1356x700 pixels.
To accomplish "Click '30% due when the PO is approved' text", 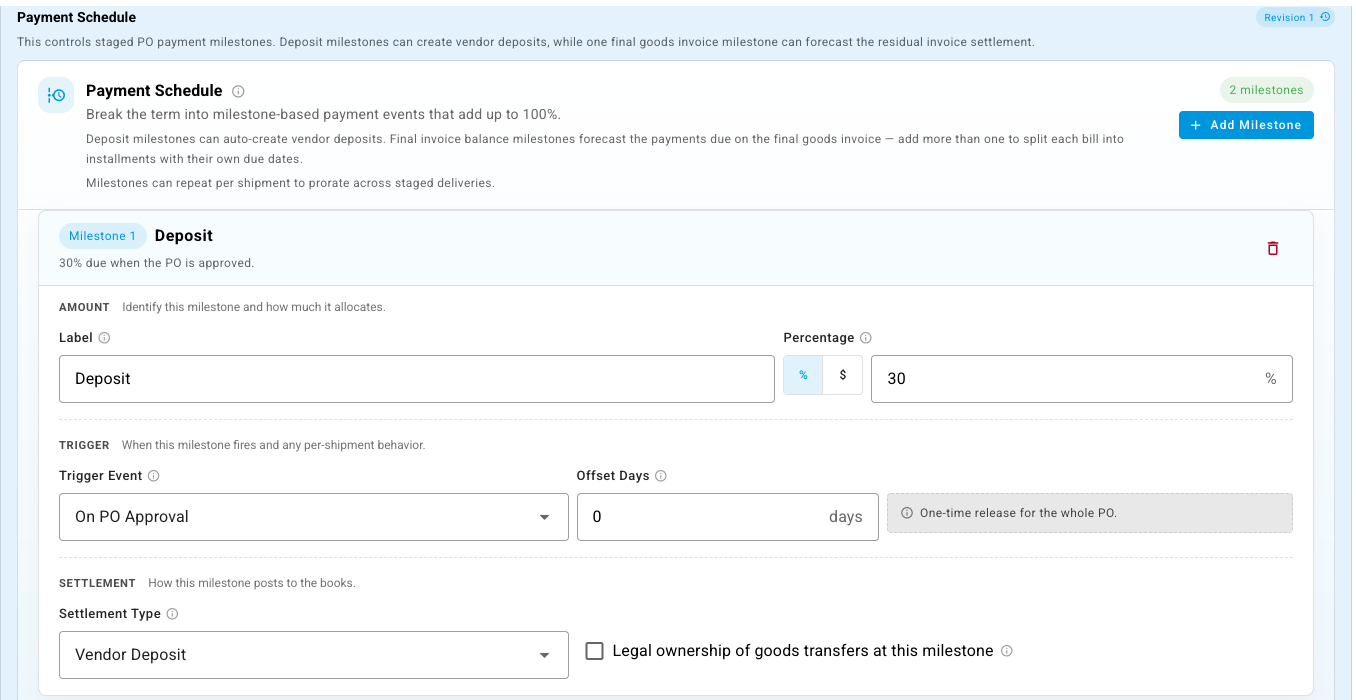I will (x=156, y=263).
